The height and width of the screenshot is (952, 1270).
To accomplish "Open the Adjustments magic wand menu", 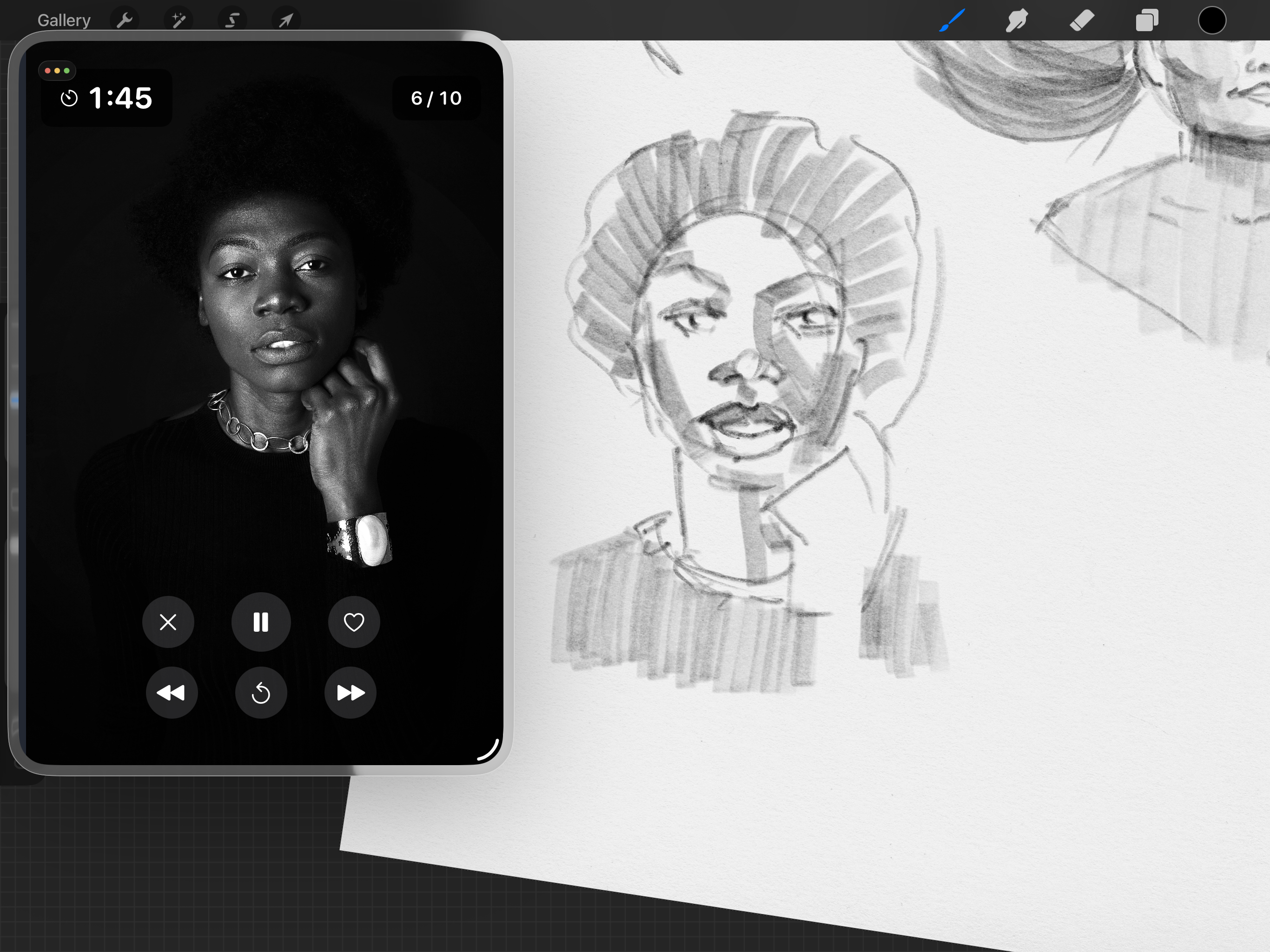I will click(179, 20).
